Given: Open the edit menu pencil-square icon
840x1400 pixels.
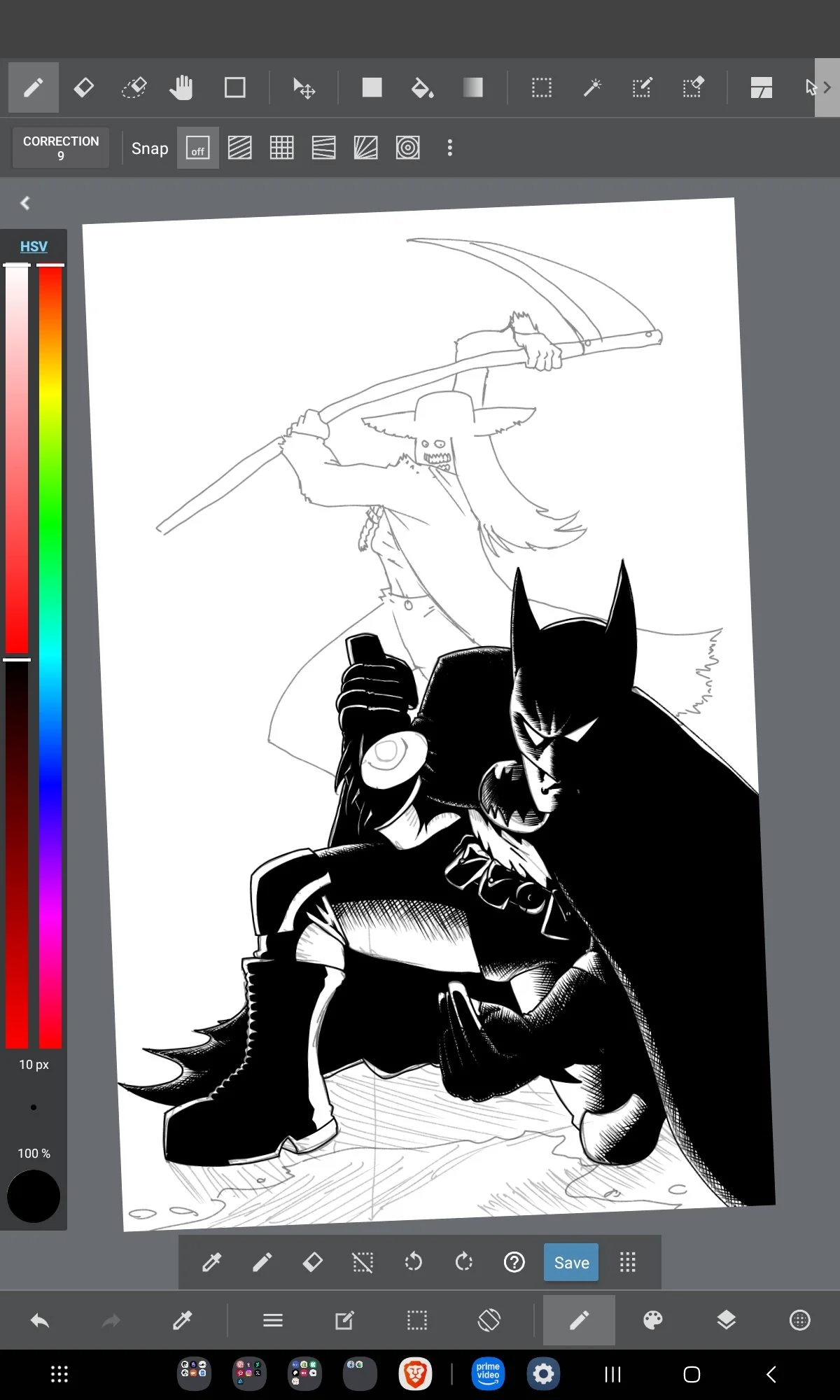Looking at the screenshot, I should click(x=344, y=1321).
